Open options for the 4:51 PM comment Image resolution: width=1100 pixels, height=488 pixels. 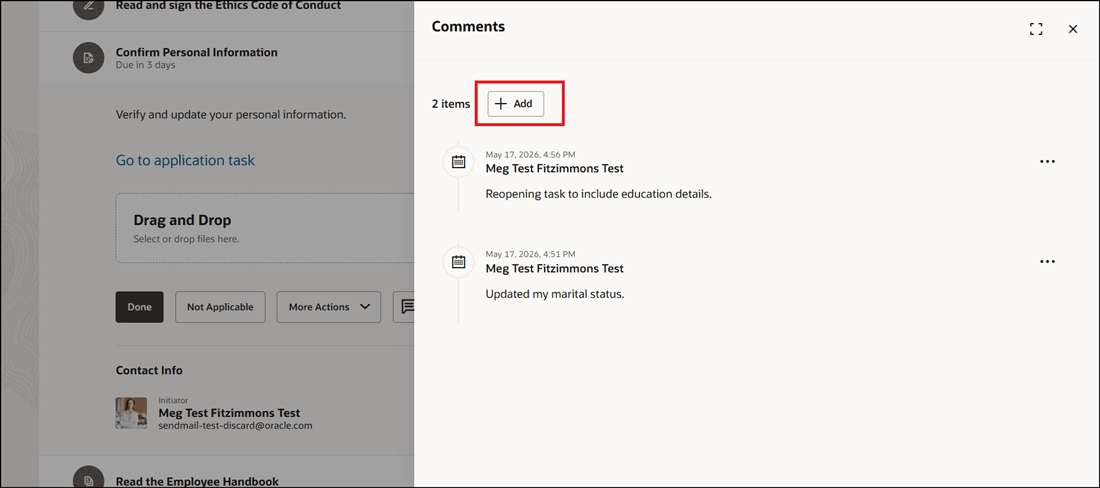1047,262
